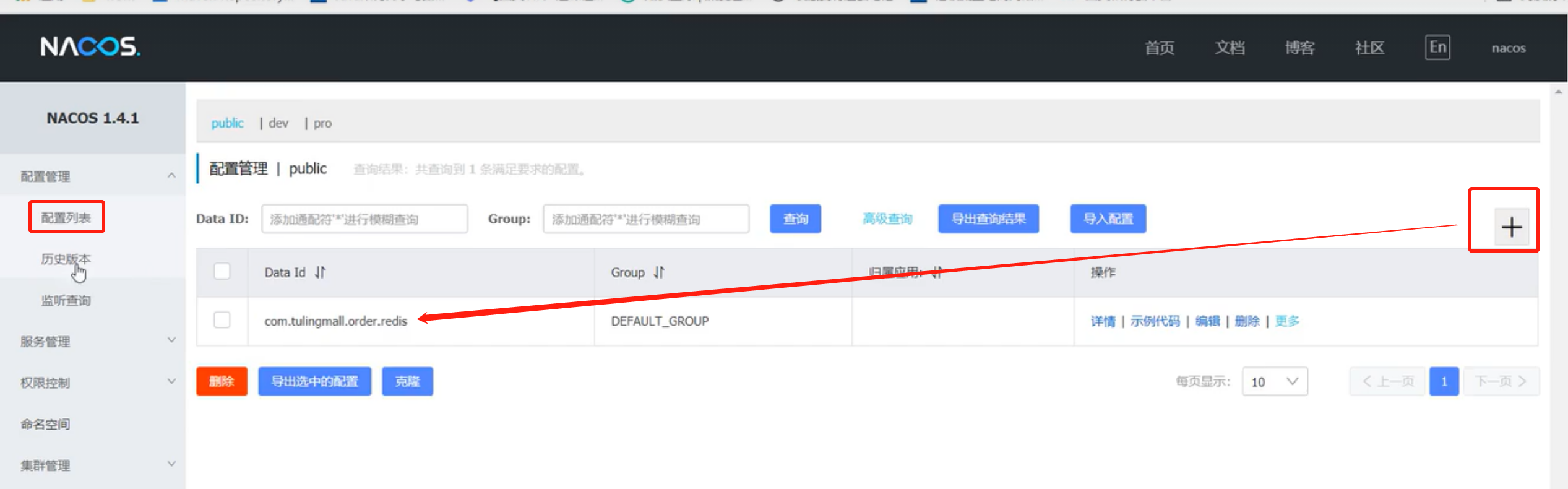This screenshot has width=1568, height=489.
Task: Open the page size dropdown showing 10
Action: (1275, 381)
